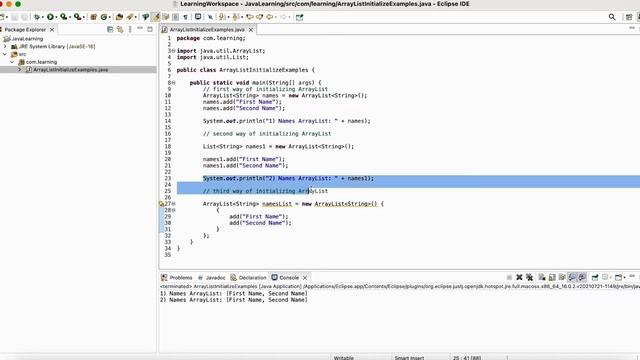Click the Clear Console icon
Viewport: 640px width, 360px height.
tap(542, 278)
